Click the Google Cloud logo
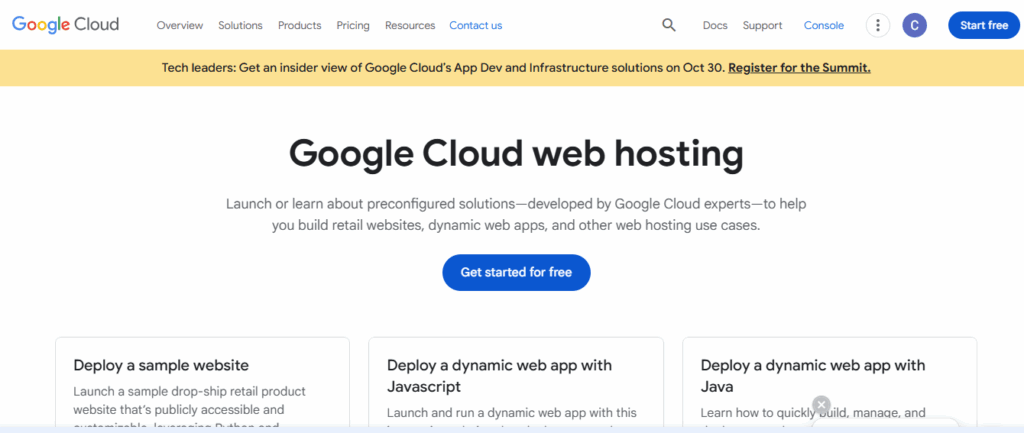1024x433 pixels. coord(65,25)
